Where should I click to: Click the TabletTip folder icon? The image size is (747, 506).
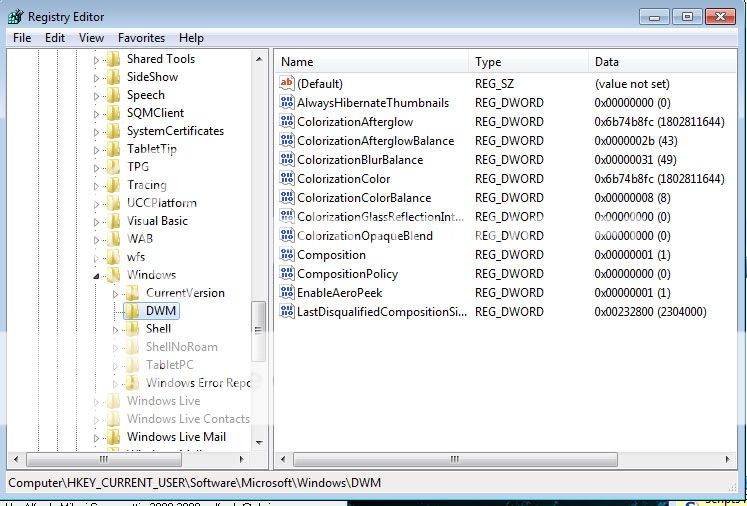click(113, 149)
